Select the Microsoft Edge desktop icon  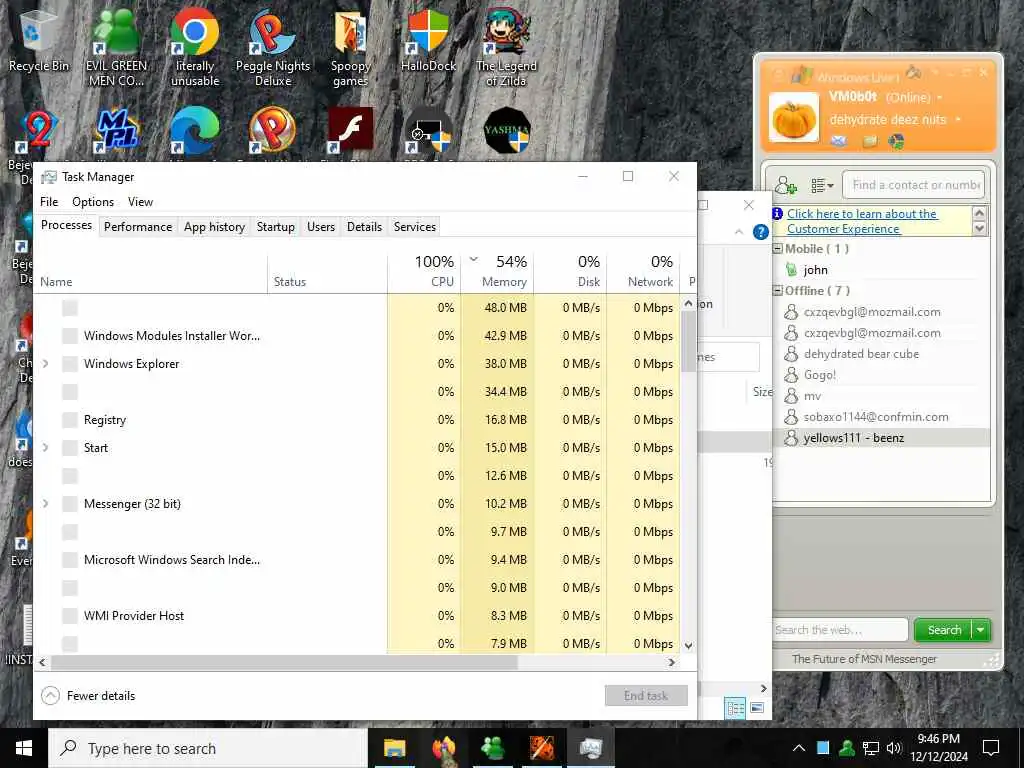195,129
